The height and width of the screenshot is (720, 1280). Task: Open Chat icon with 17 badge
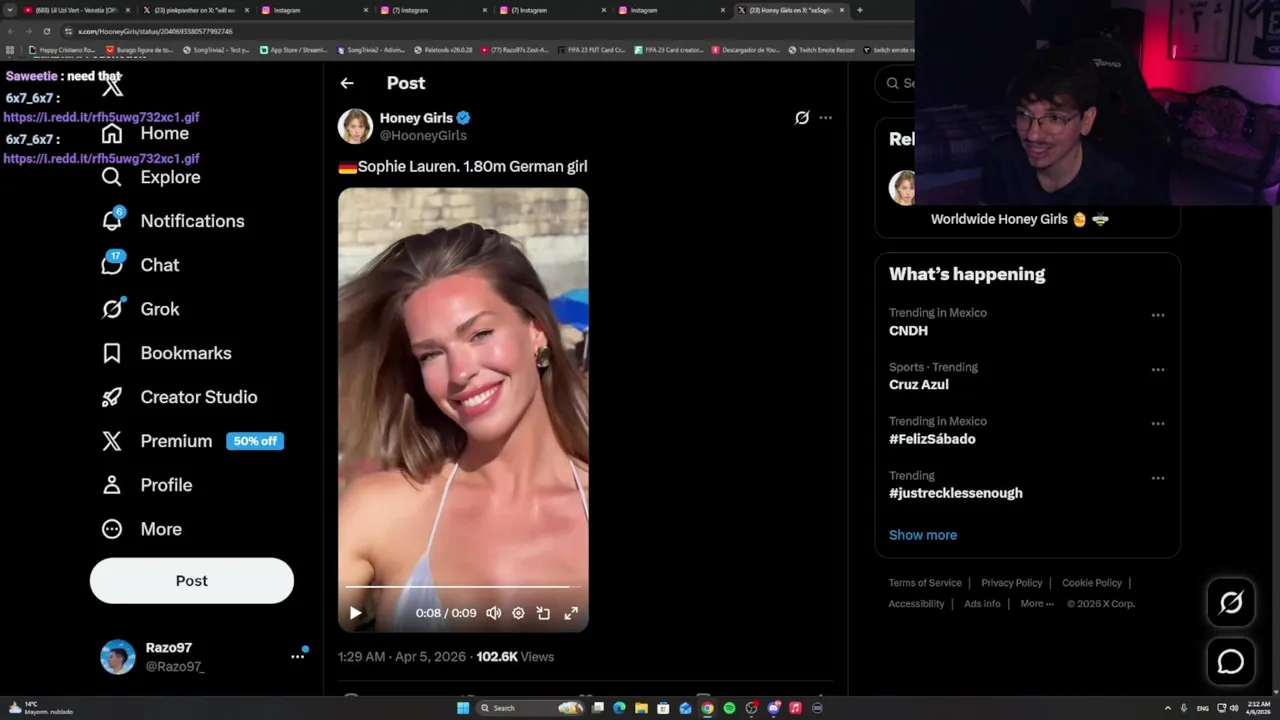(112, 264)
